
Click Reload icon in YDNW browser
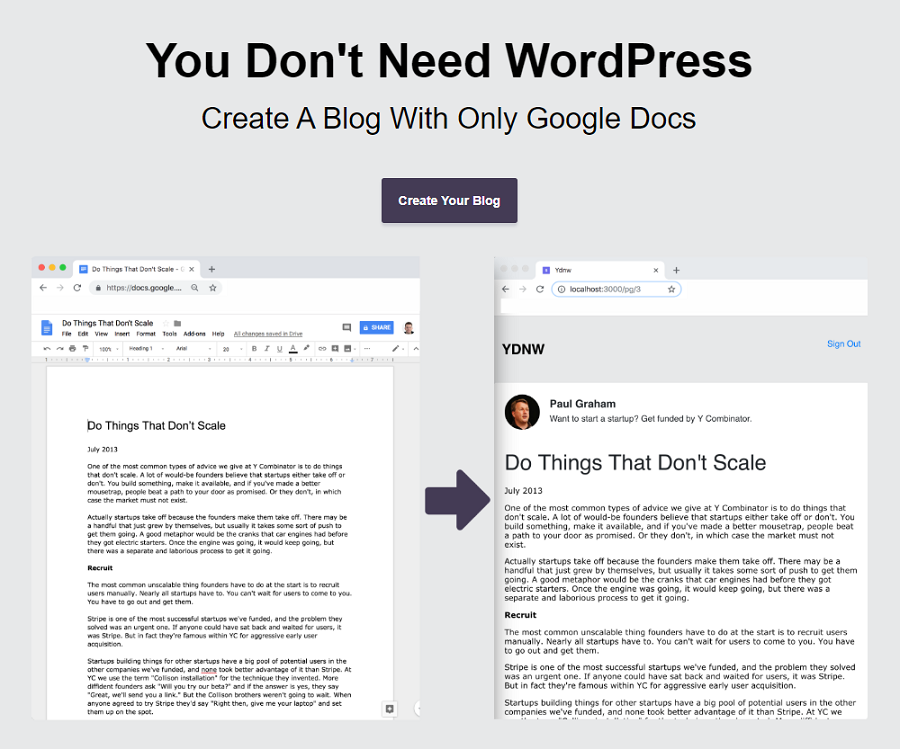[540, 289]
